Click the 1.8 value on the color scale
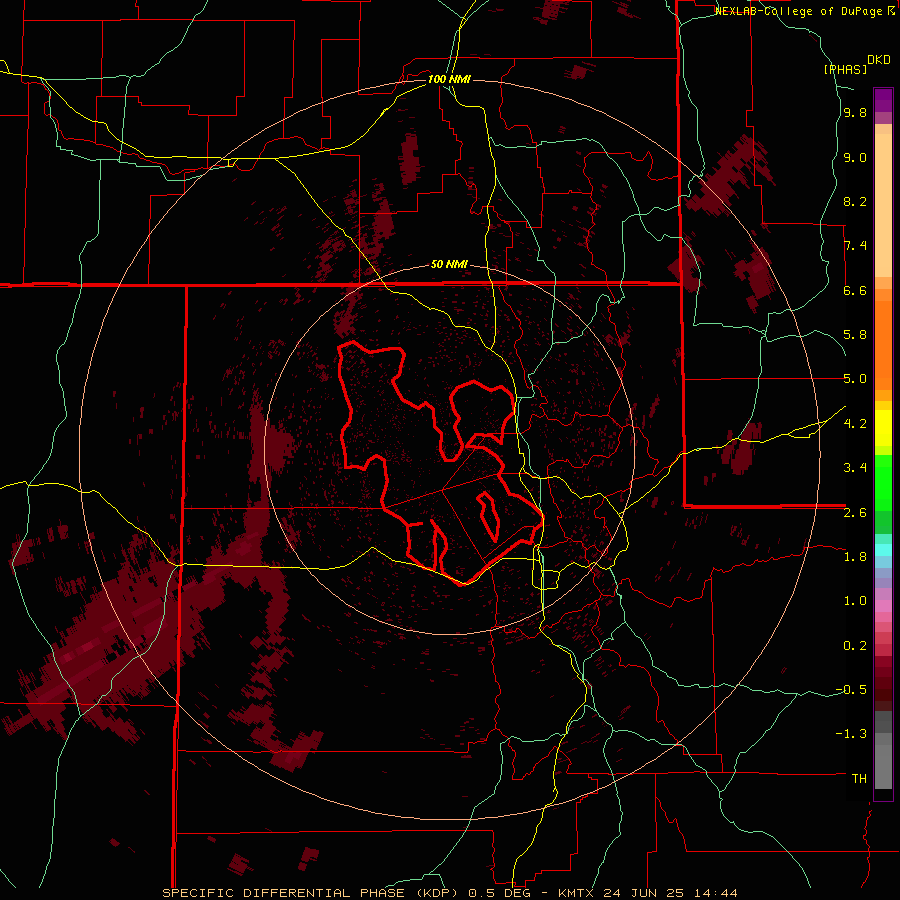Viewport: 900px width, 900px height. coord(855,557)
